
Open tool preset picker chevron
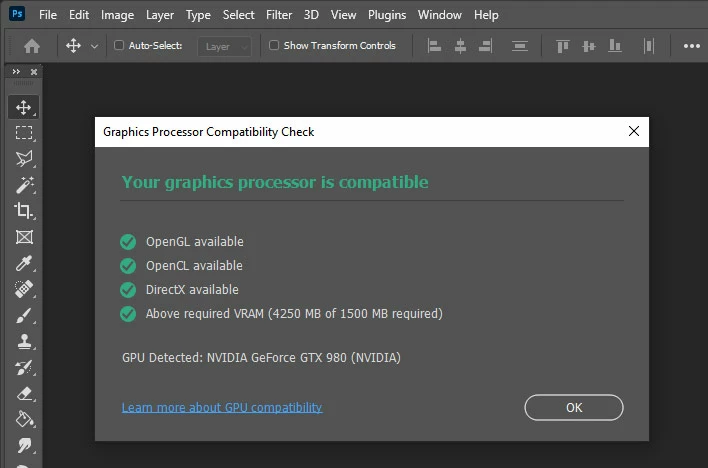[x=94, y=46]
